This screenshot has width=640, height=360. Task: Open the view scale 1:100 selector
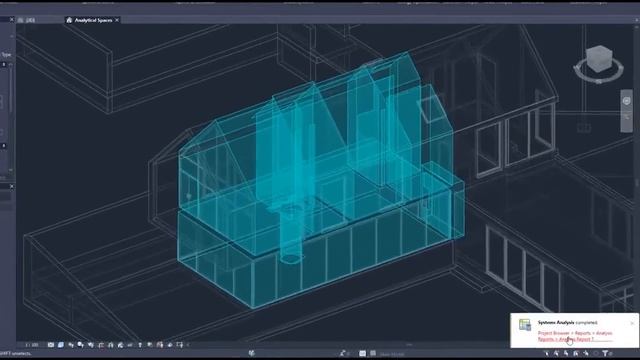pos(32,345)
